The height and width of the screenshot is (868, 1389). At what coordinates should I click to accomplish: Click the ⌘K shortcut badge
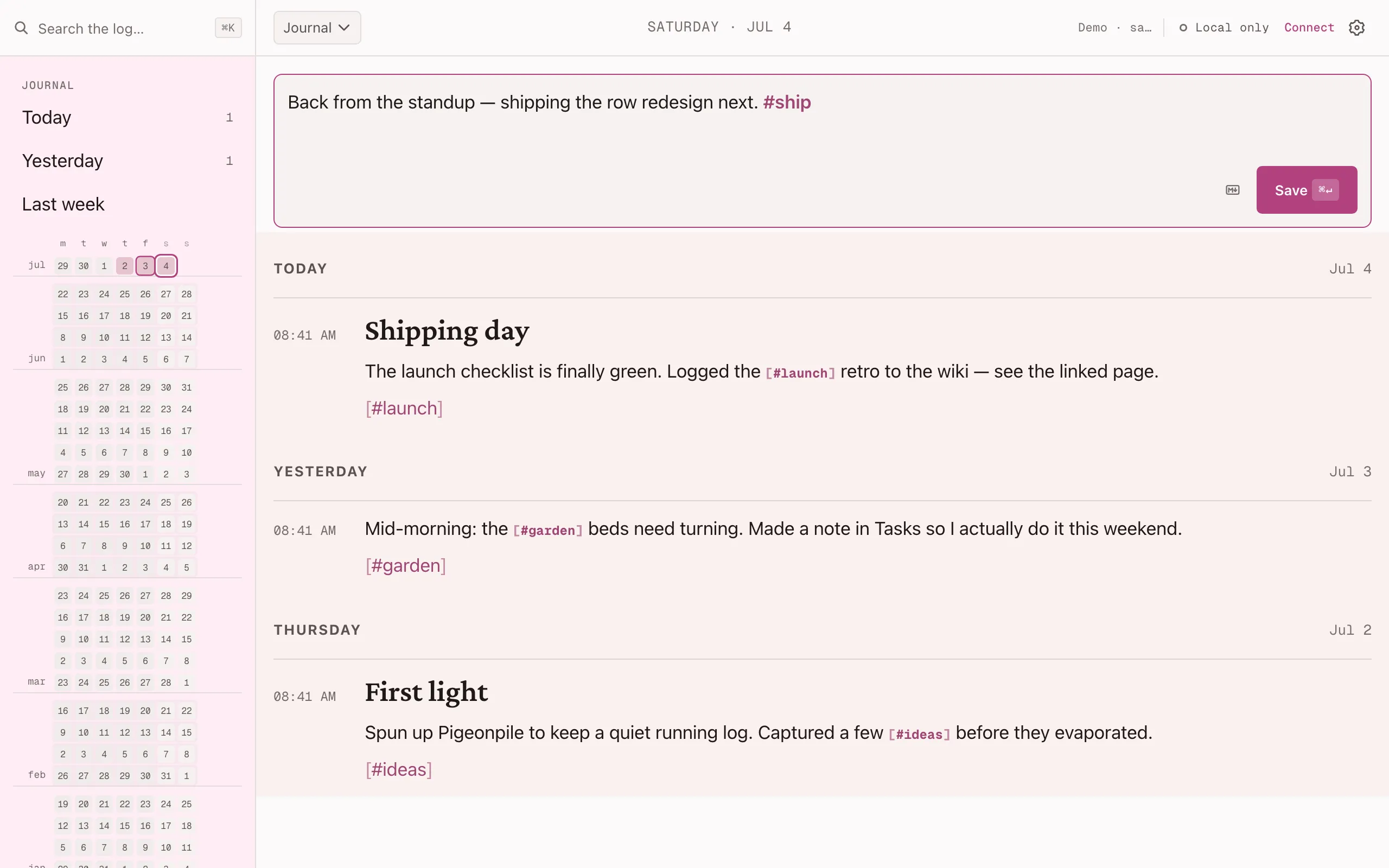[x=228, y=28]
